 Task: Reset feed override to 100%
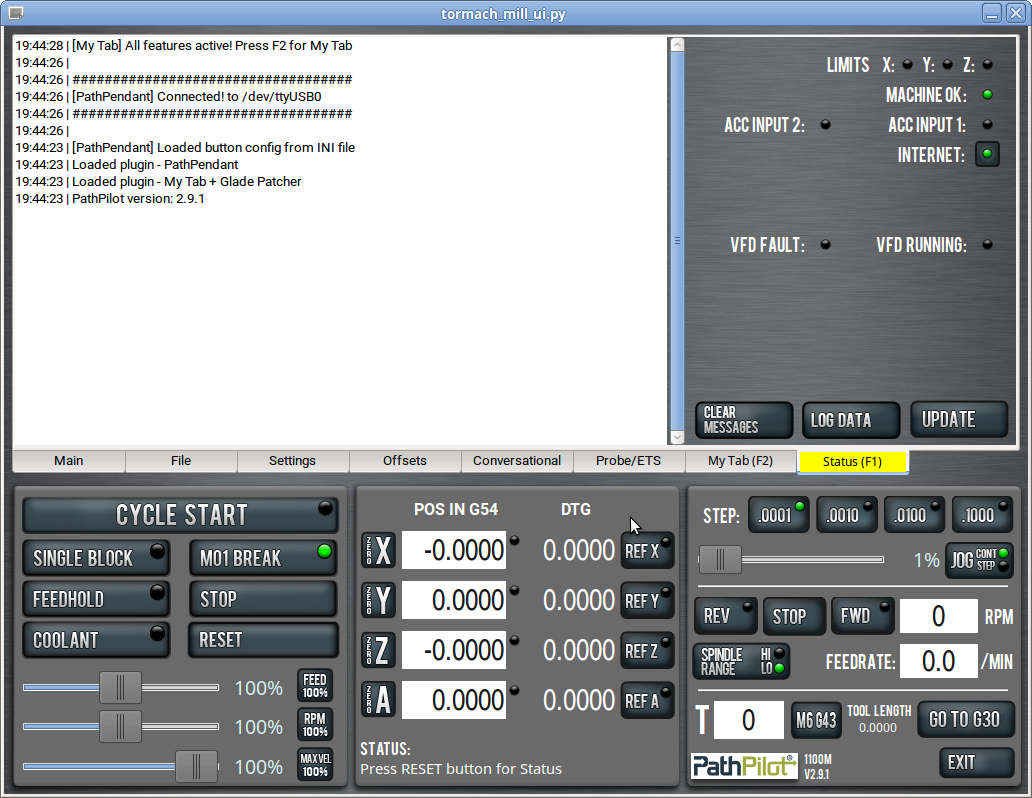click(315, 686)
